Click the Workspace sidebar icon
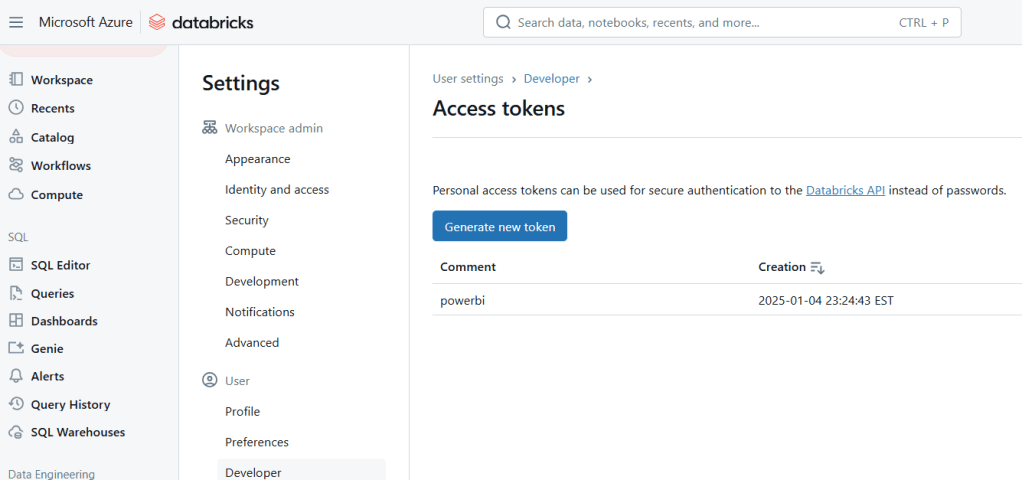The width and height of the screenshot is (1022, 480). 16,80
